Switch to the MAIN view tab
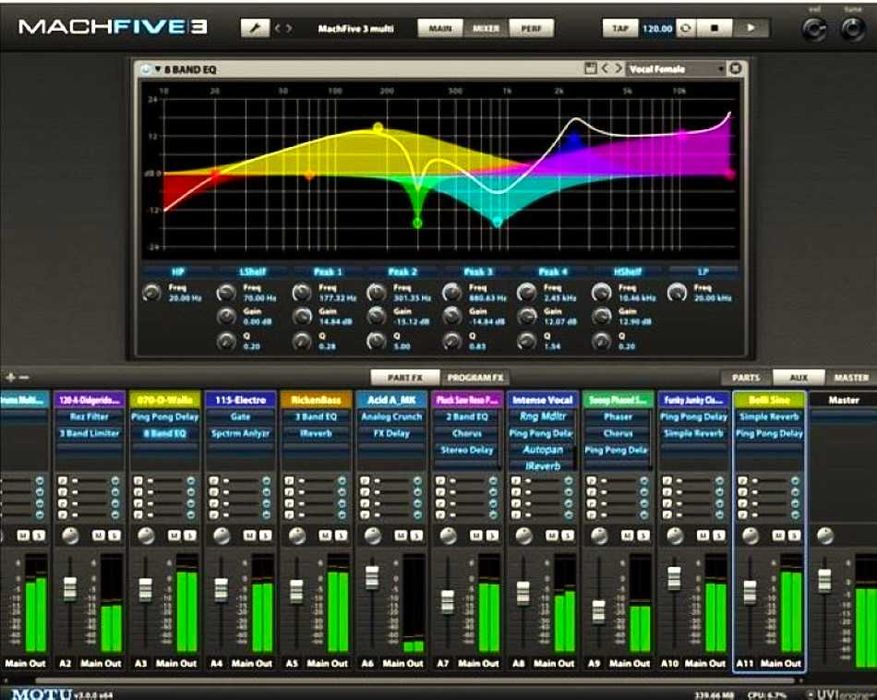The width and height of the screenshot is (877, 700). point(440,28)
